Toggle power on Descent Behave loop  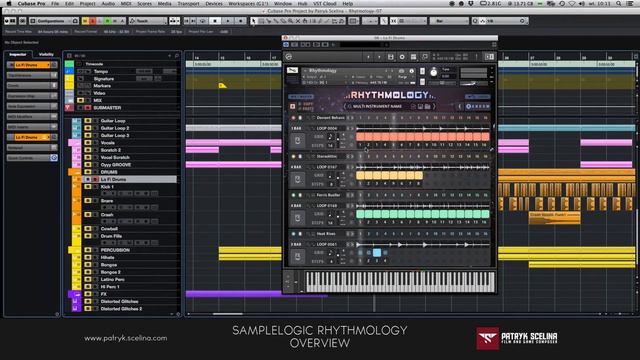coord(293,118)
